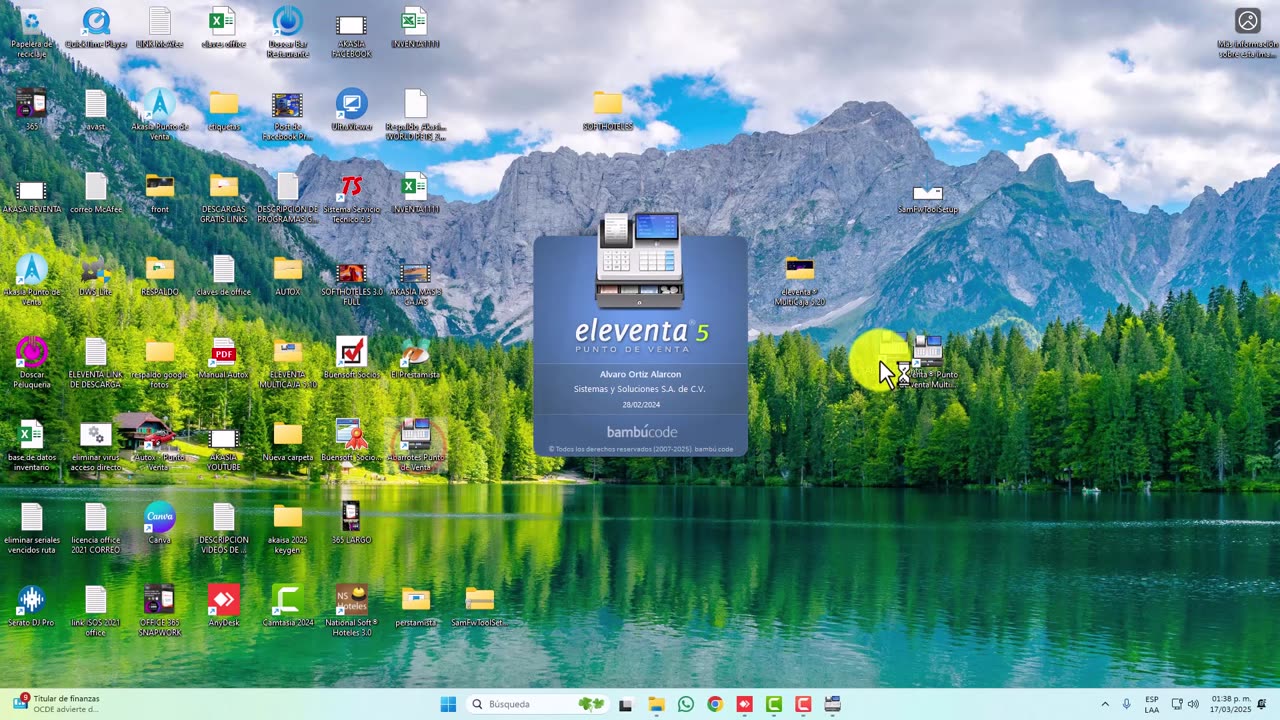Select the DWS Lite icon
The width and height of the screenshot is (1280, 720).
[x=96, y=277]
